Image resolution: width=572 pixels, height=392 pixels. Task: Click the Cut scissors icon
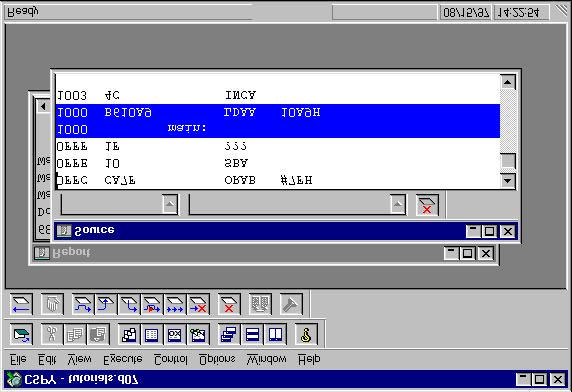pos(52,334)
